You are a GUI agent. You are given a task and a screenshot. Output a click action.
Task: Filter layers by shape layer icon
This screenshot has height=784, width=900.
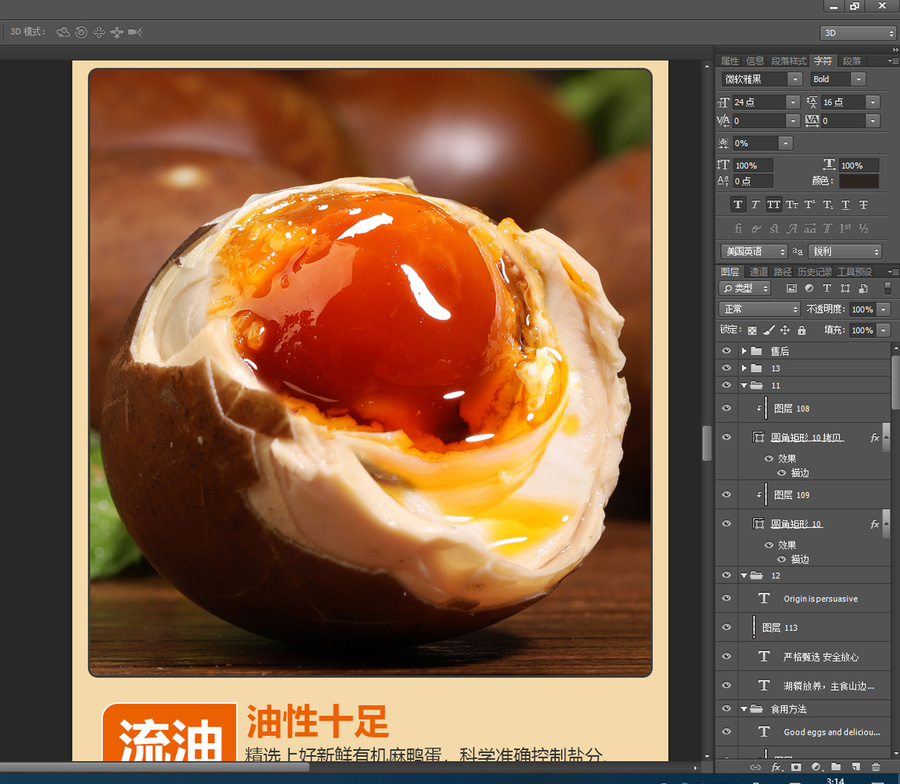[845, 288]
